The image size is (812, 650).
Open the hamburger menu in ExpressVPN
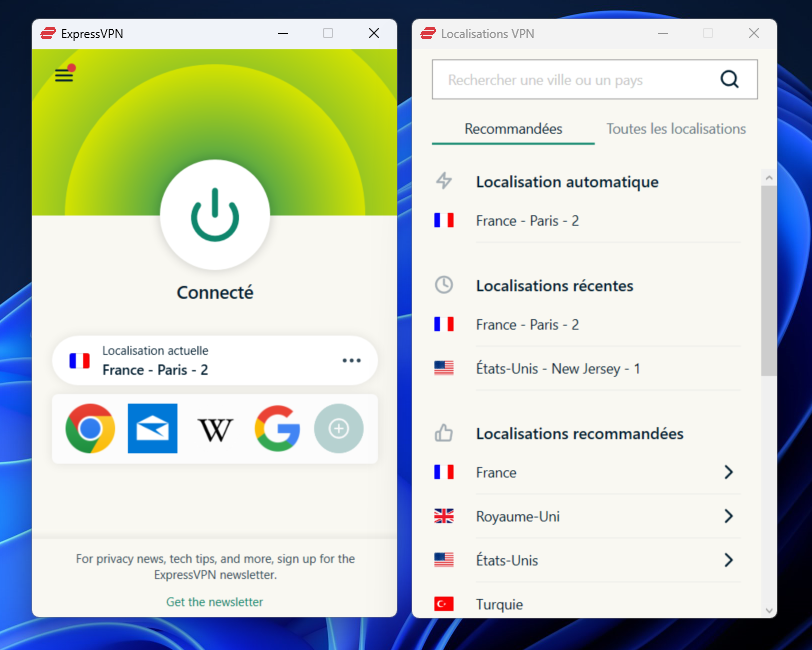click(x=64, y=75)
